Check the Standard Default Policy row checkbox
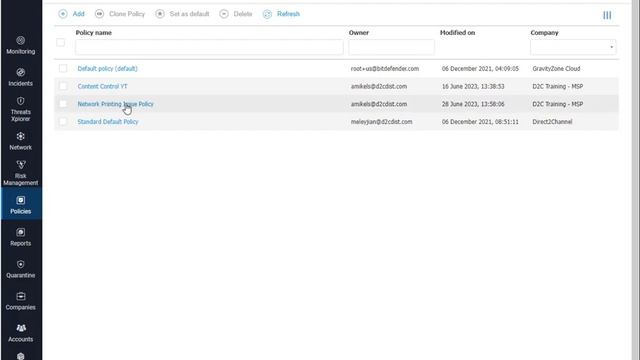The height and width of the screenshot is (360, 640). point(63,121)
